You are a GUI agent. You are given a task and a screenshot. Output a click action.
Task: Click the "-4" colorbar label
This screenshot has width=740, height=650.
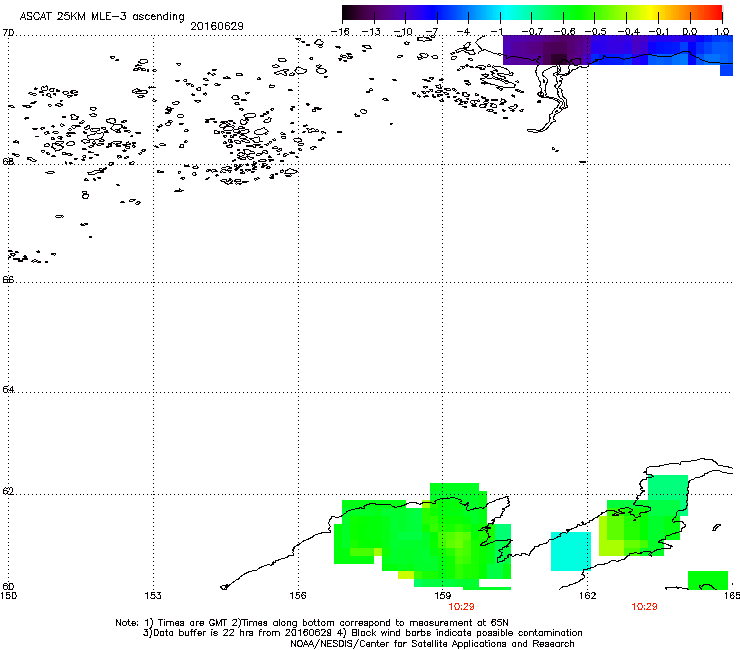[x=463, y=32]
